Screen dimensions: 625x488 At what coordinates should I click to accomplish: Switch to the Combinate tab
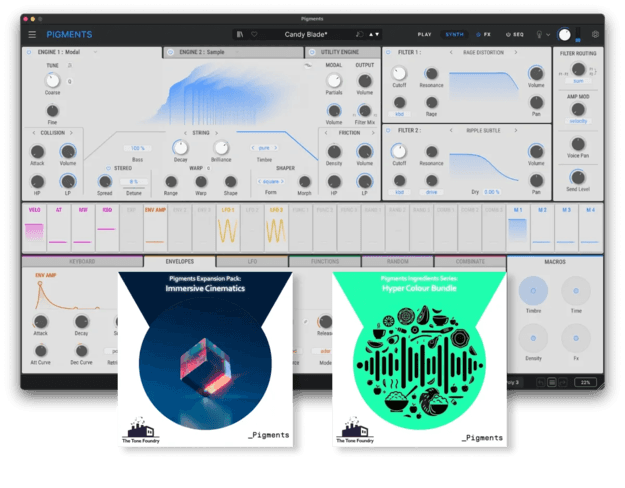470,262
